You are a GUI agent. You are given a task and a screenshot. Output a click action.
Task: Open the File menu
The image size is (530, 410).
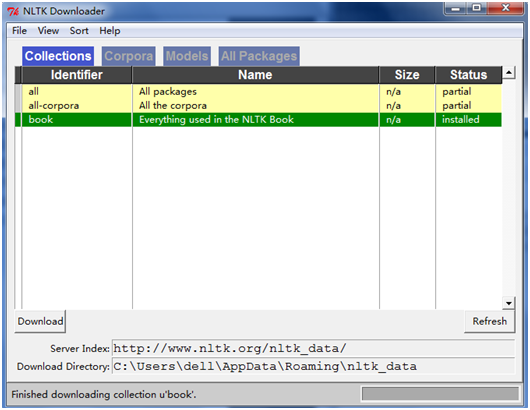coord(19,31)
